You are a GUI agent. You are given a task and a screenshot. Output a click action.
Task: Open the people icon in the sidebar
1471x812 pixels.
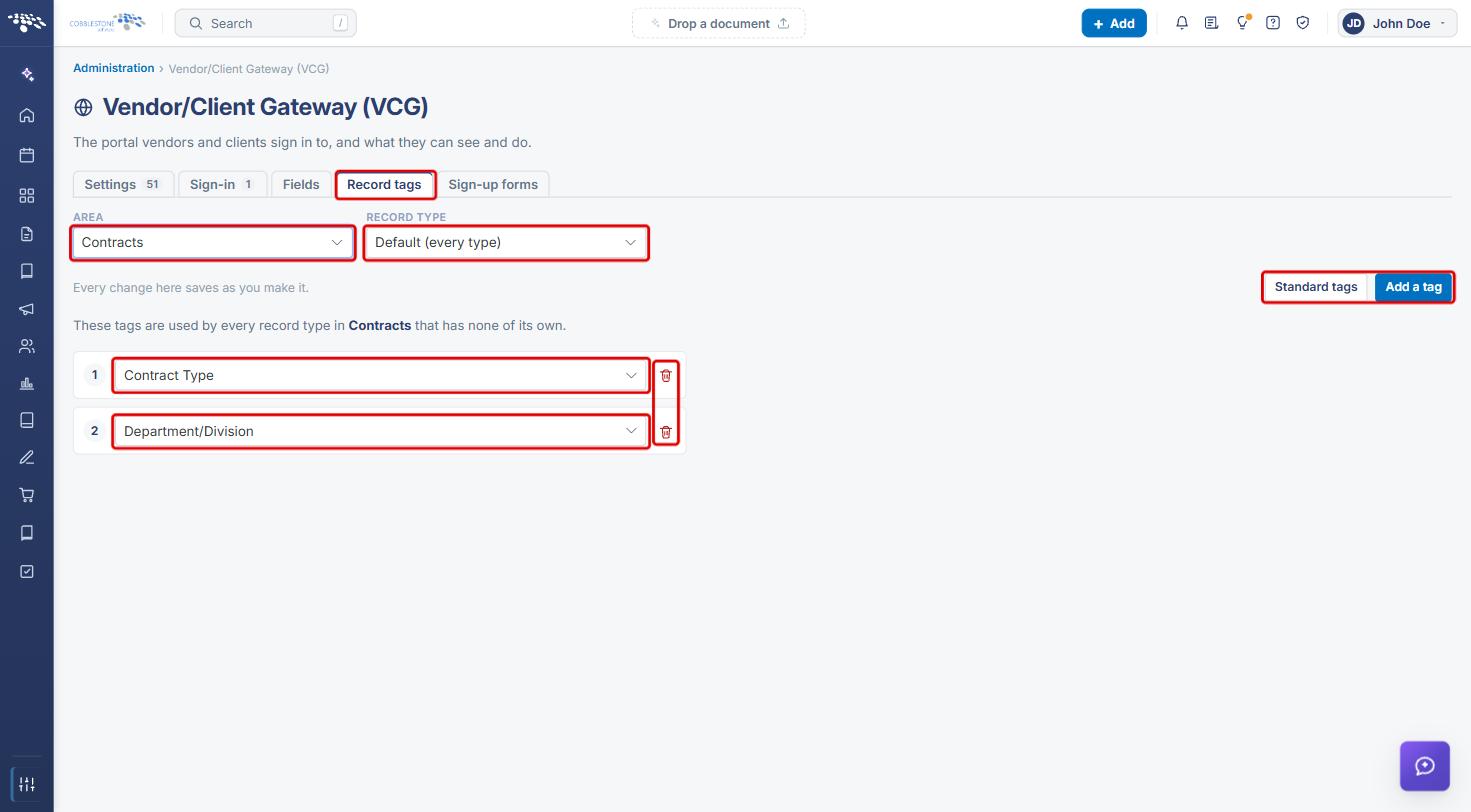pyautogui.click(x=27, y=347)
